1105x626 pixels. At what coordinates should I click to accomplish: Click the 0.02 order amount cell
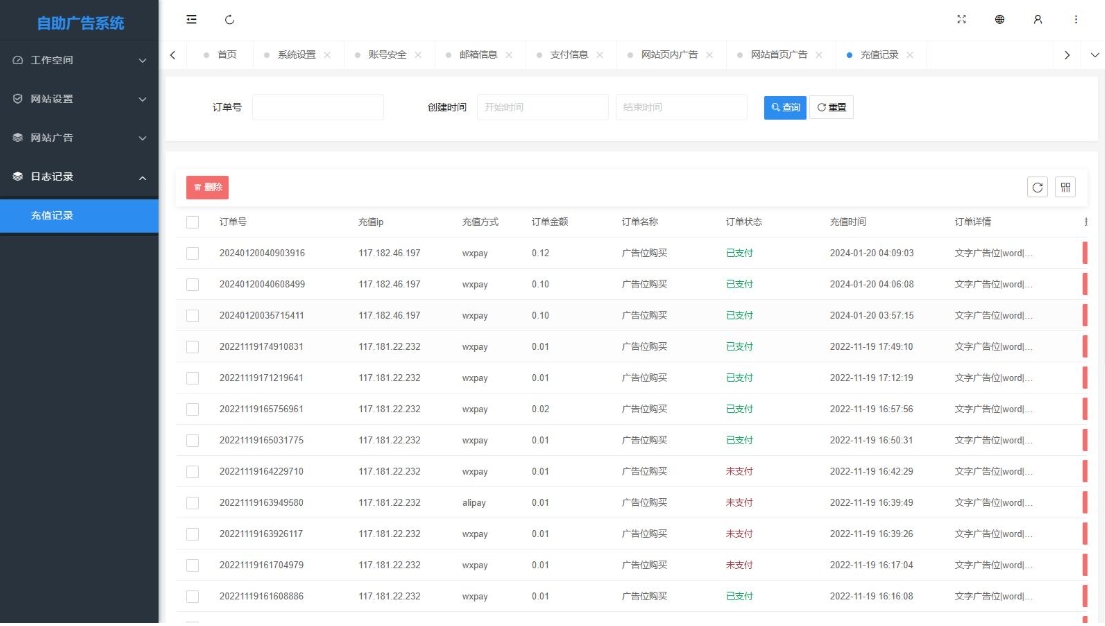click(x=541, y=409)
